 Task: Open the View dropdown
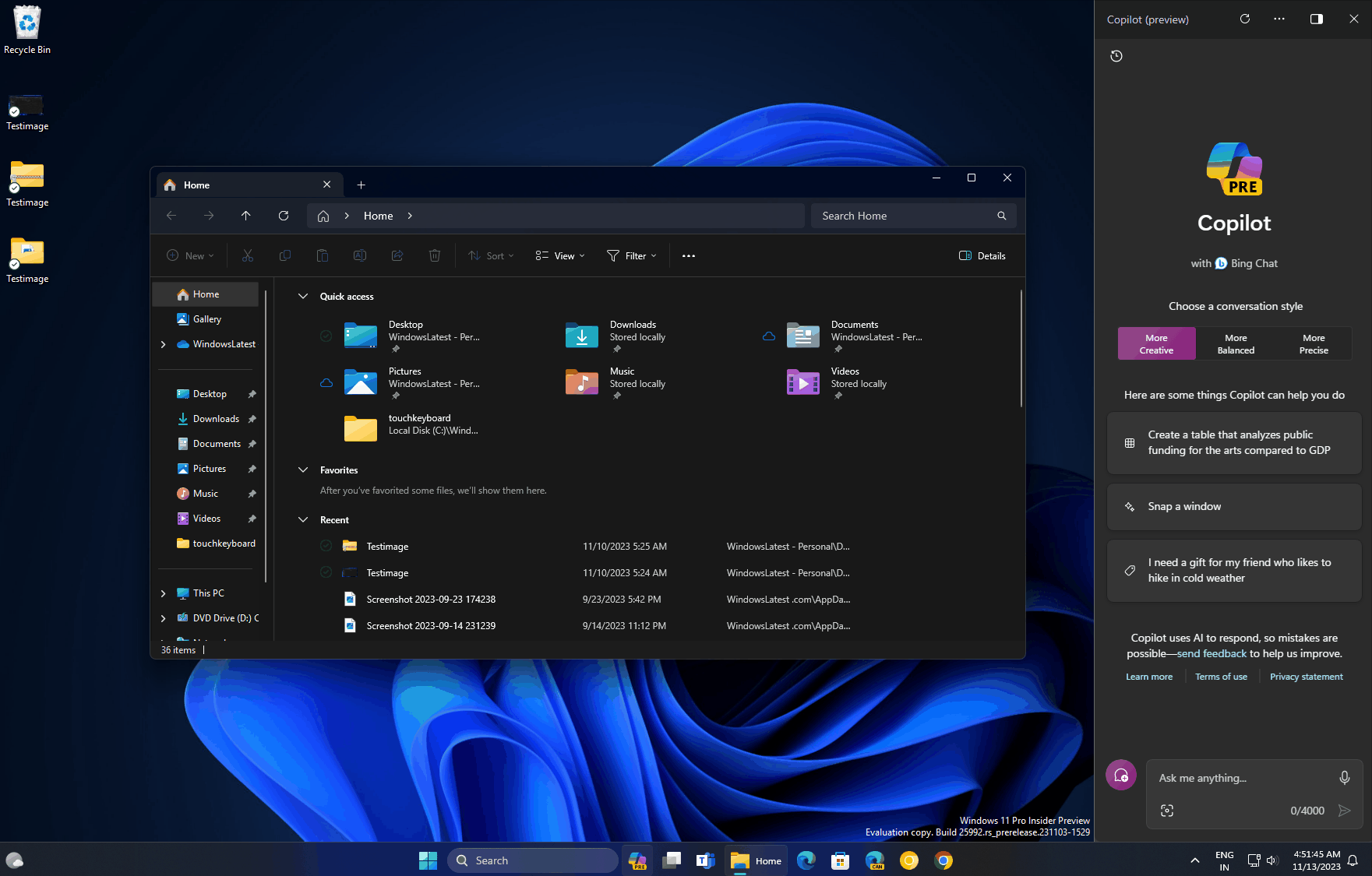click(560, 255)
